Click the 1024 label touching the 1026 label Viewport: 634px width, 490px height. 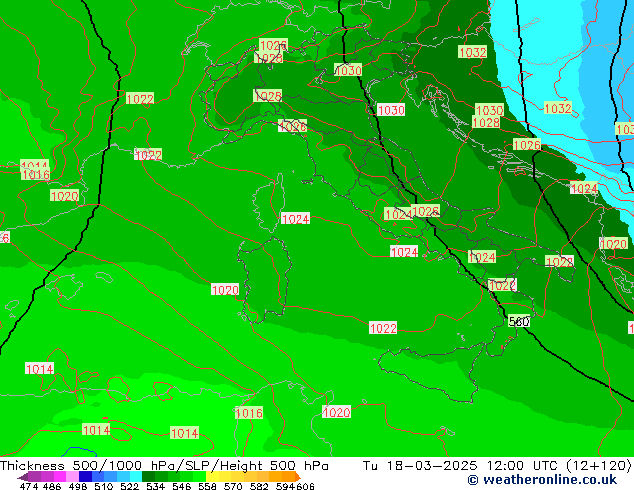click(398, 214)
